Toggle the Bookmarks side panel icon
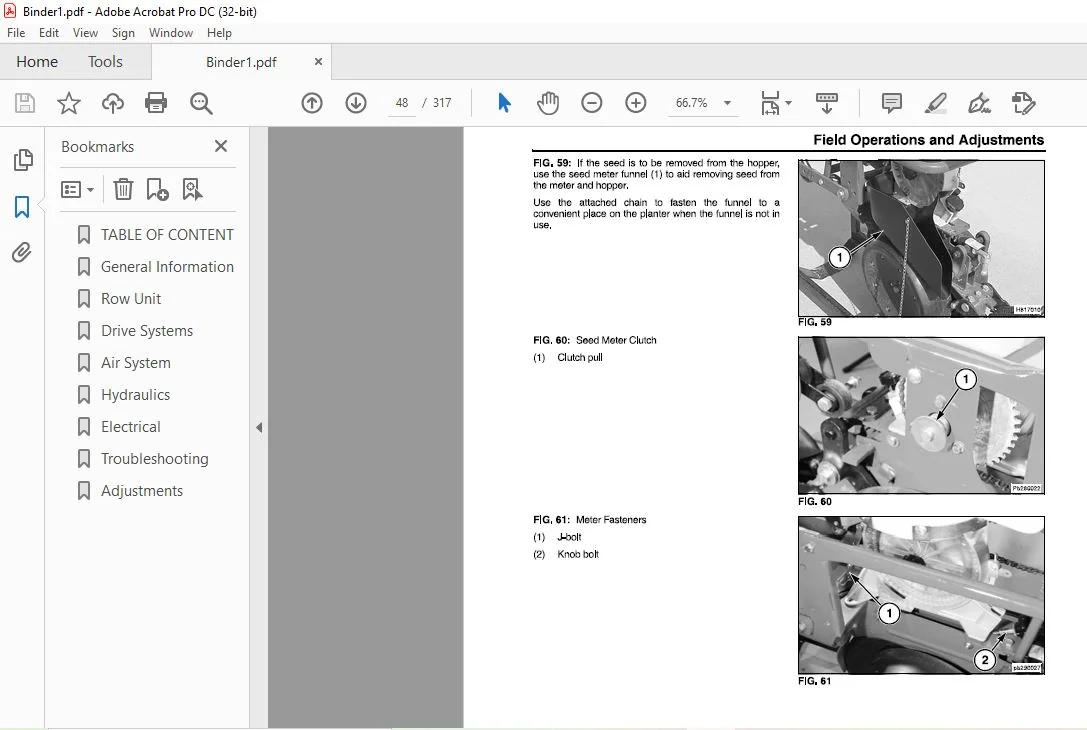 22,207
